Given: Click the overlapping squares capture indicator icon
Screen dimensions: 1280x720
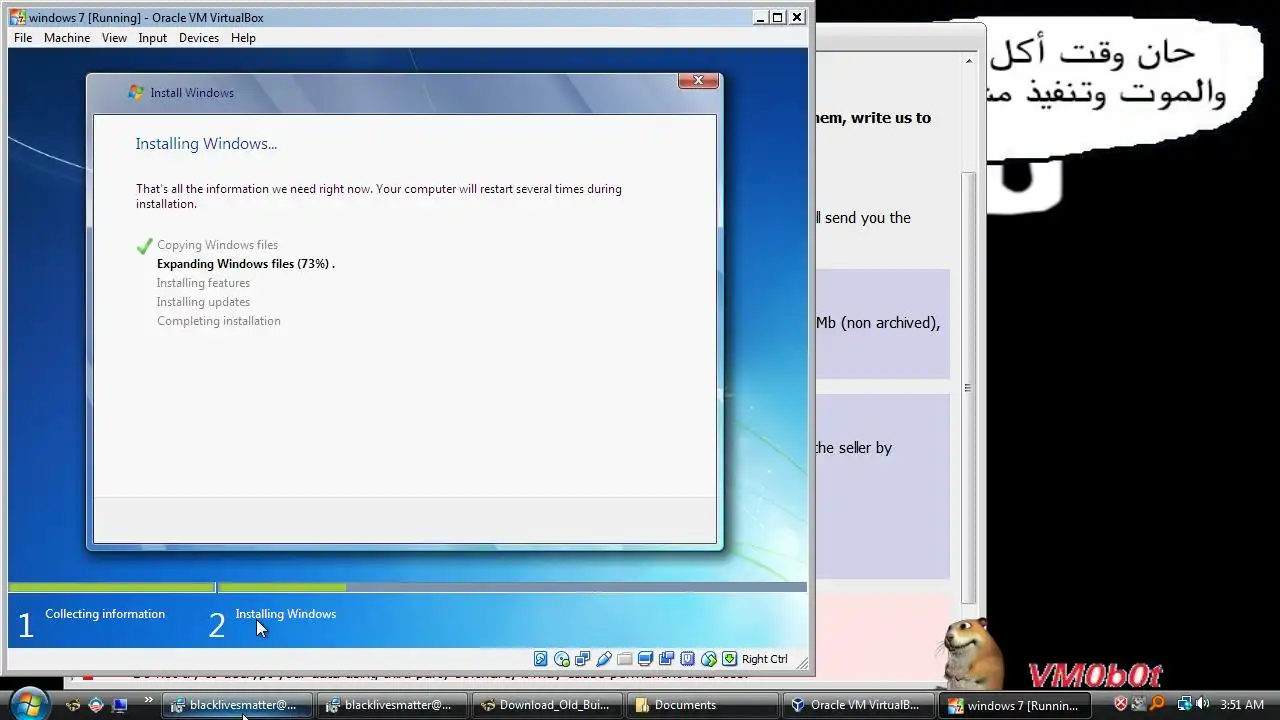Looking at the screenshot, I should 666,659.
